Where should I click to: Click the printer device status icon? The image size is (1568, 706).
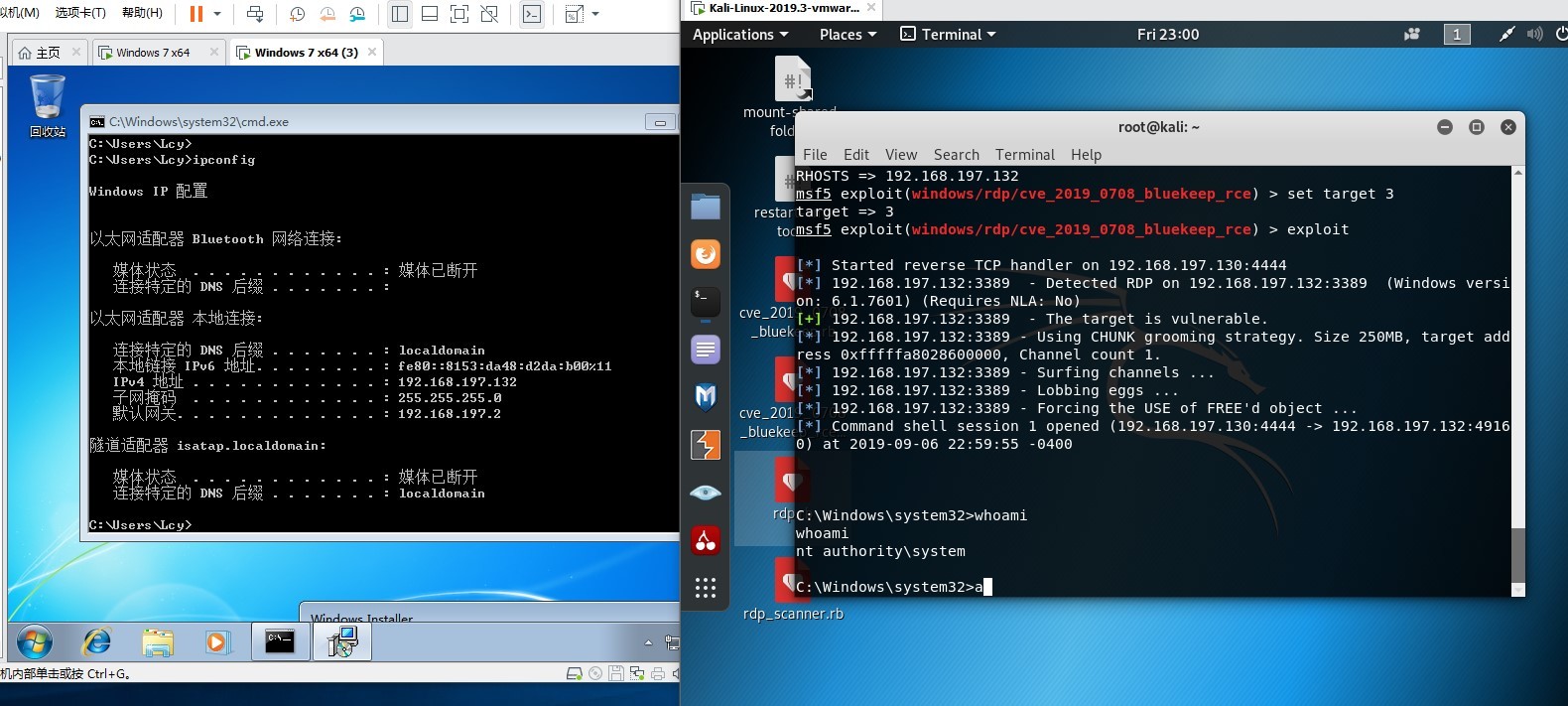pyautogui.click(x=658, y=673)
